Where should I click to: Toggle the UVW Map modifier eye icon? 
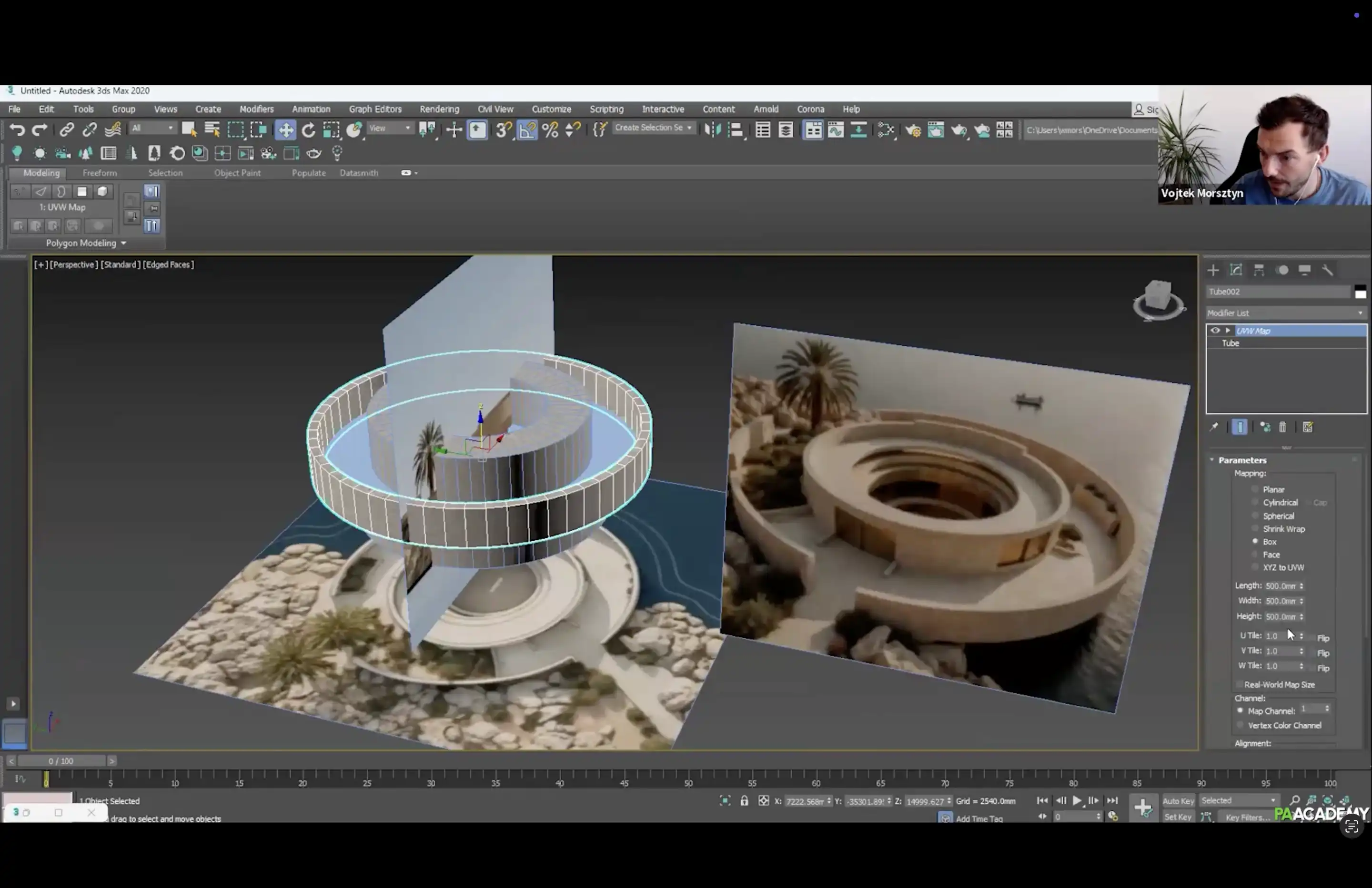click(1215, 331)
